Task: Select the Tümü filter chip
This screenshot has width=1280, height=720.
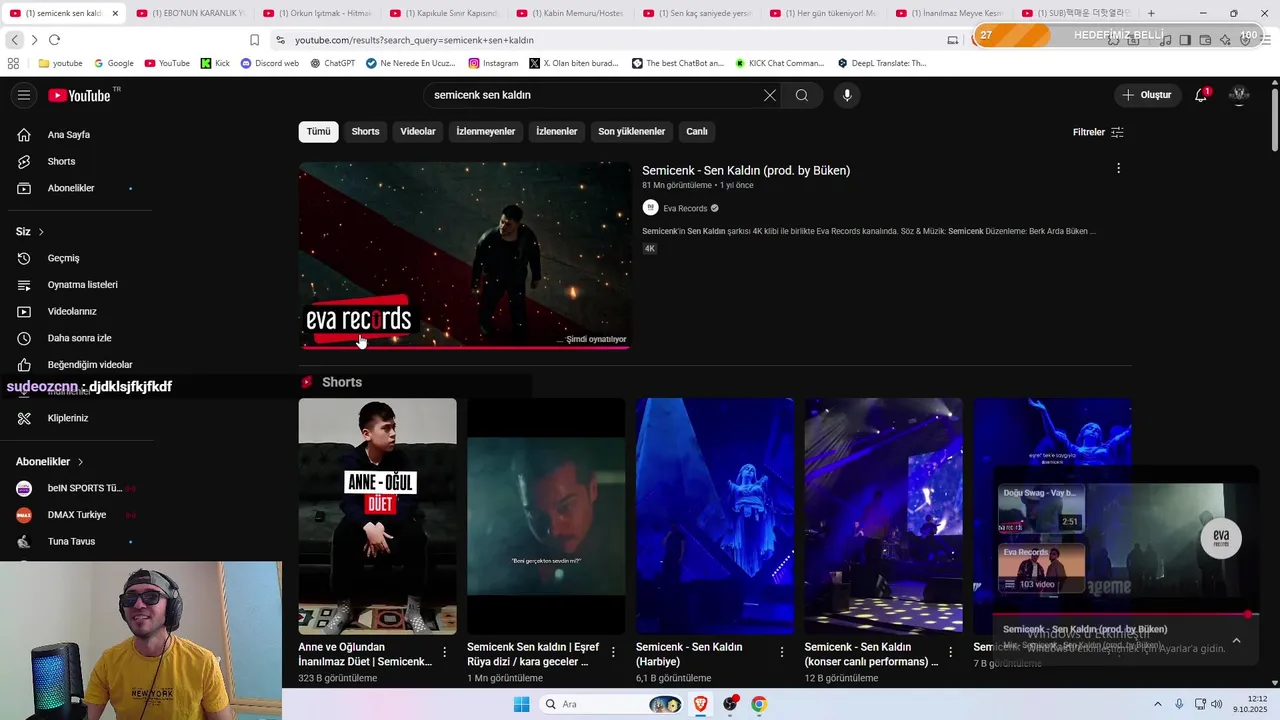Action: tap(318, 131)
